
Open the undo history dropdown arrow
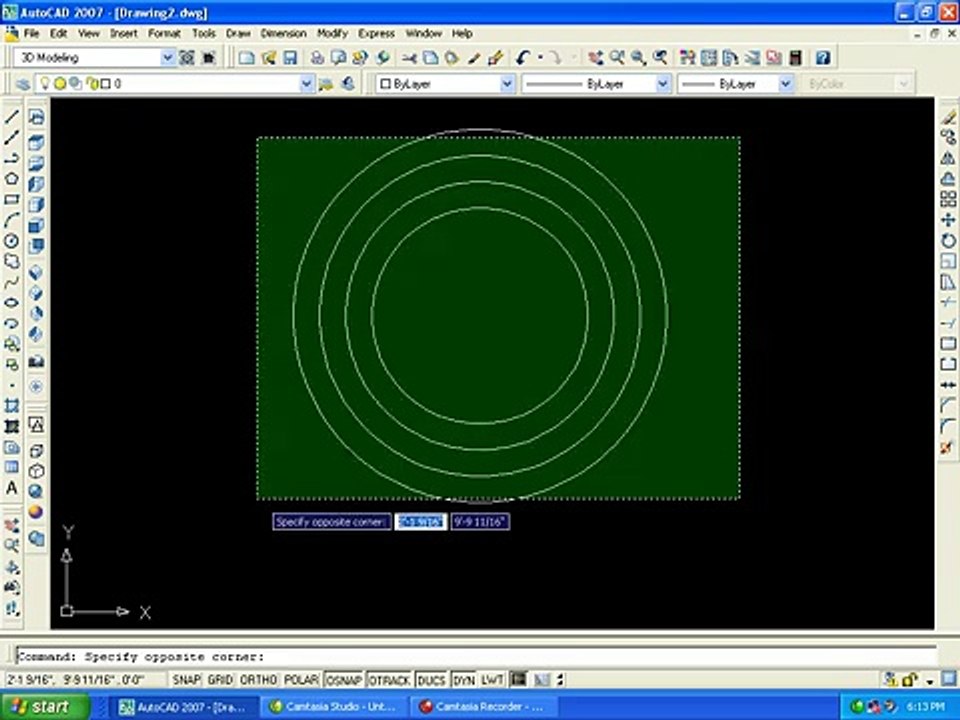tap(540, 58)
